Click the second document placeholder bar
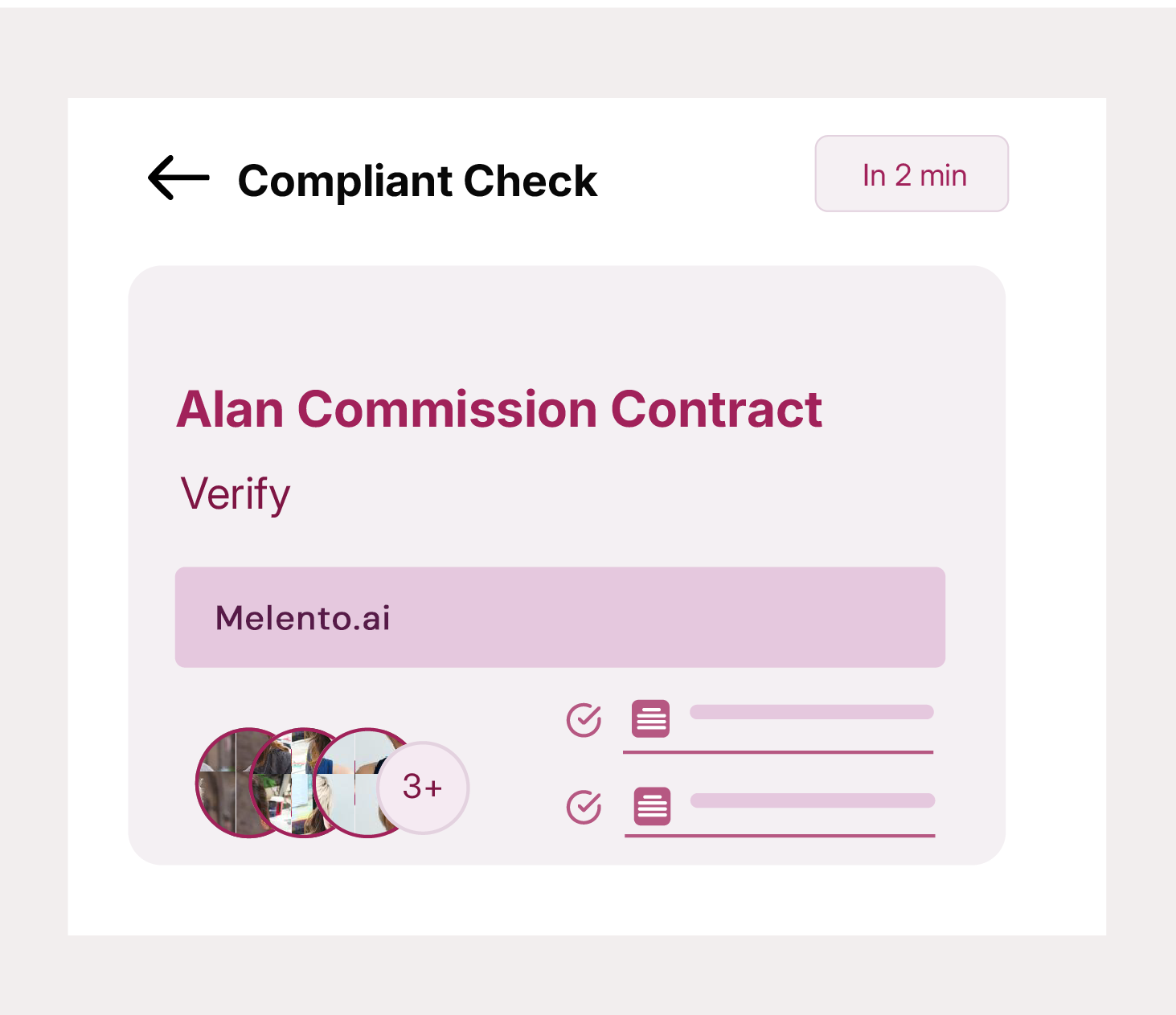 tap(813, 800)
